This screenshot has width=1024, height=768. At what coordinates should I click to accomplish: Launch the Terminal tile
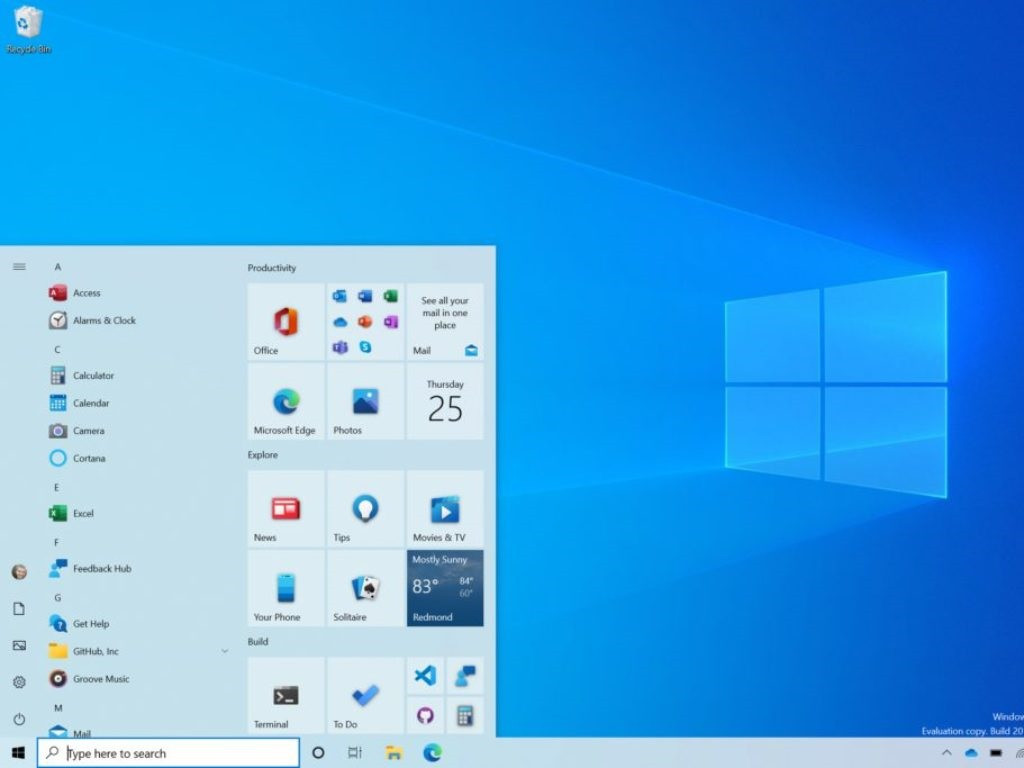(x=285, y=695)
